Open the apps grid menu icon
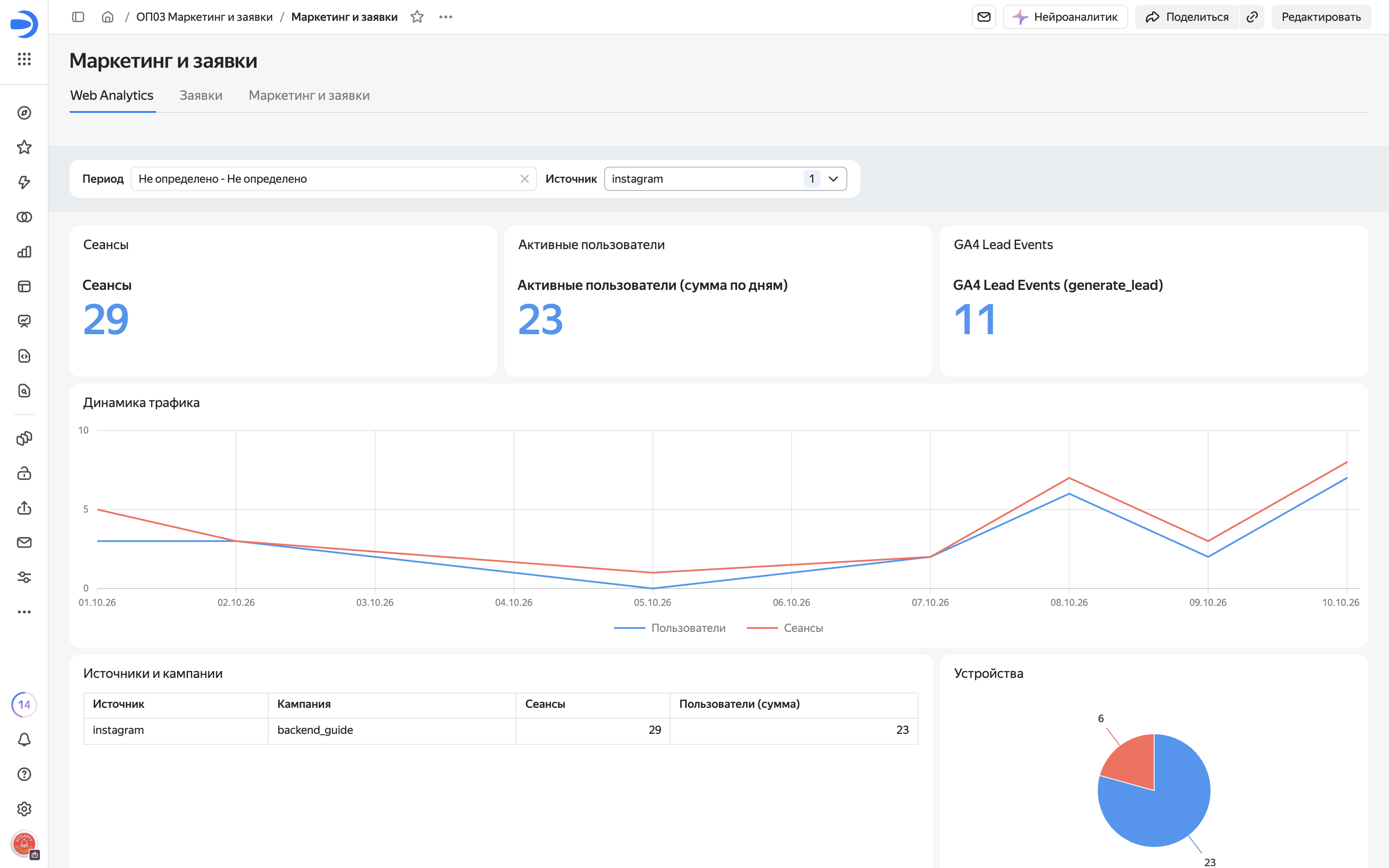 [x=24, y=59]
